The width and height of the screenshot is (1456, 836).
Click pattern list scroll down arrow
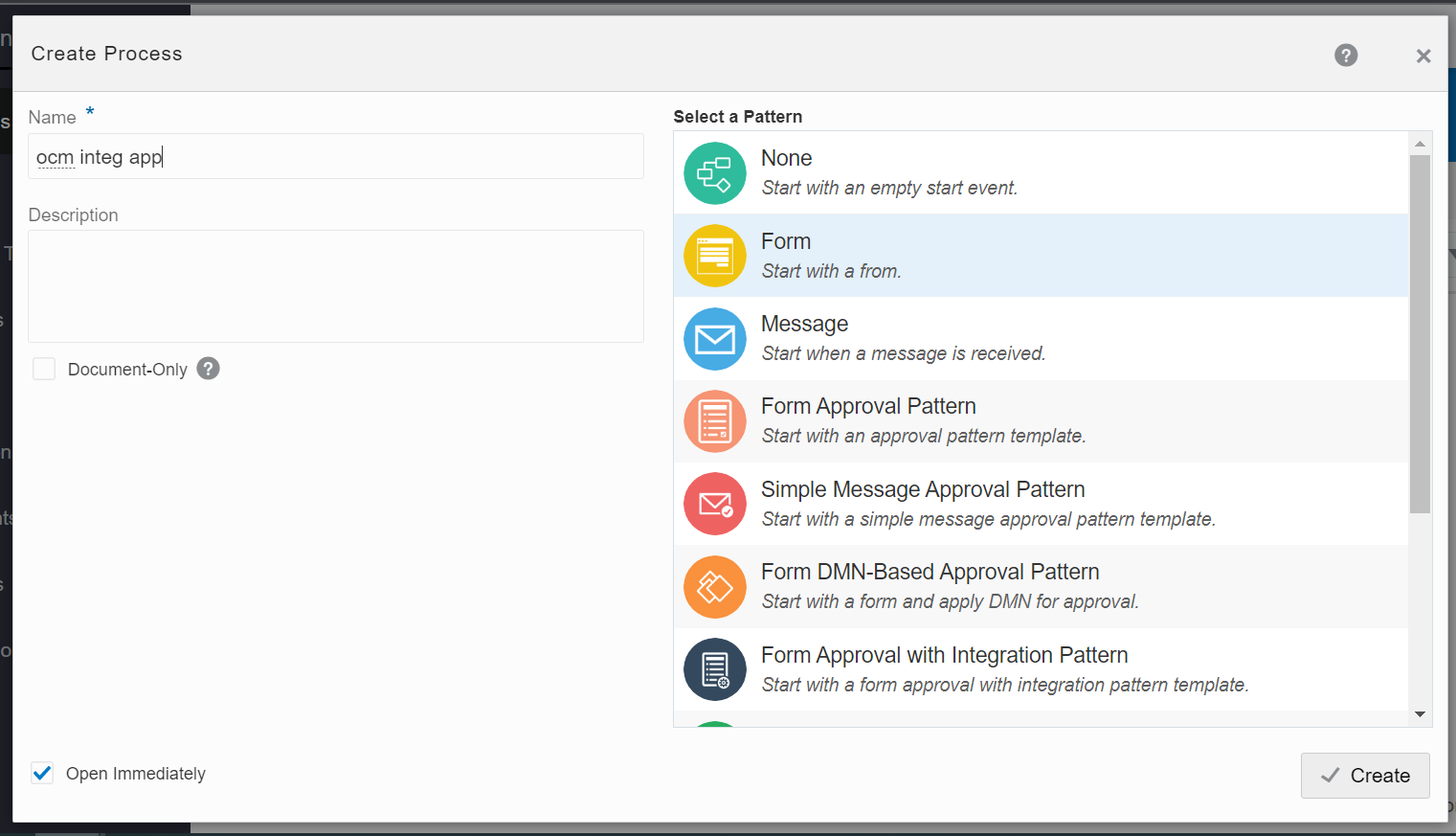[1420, 714]
